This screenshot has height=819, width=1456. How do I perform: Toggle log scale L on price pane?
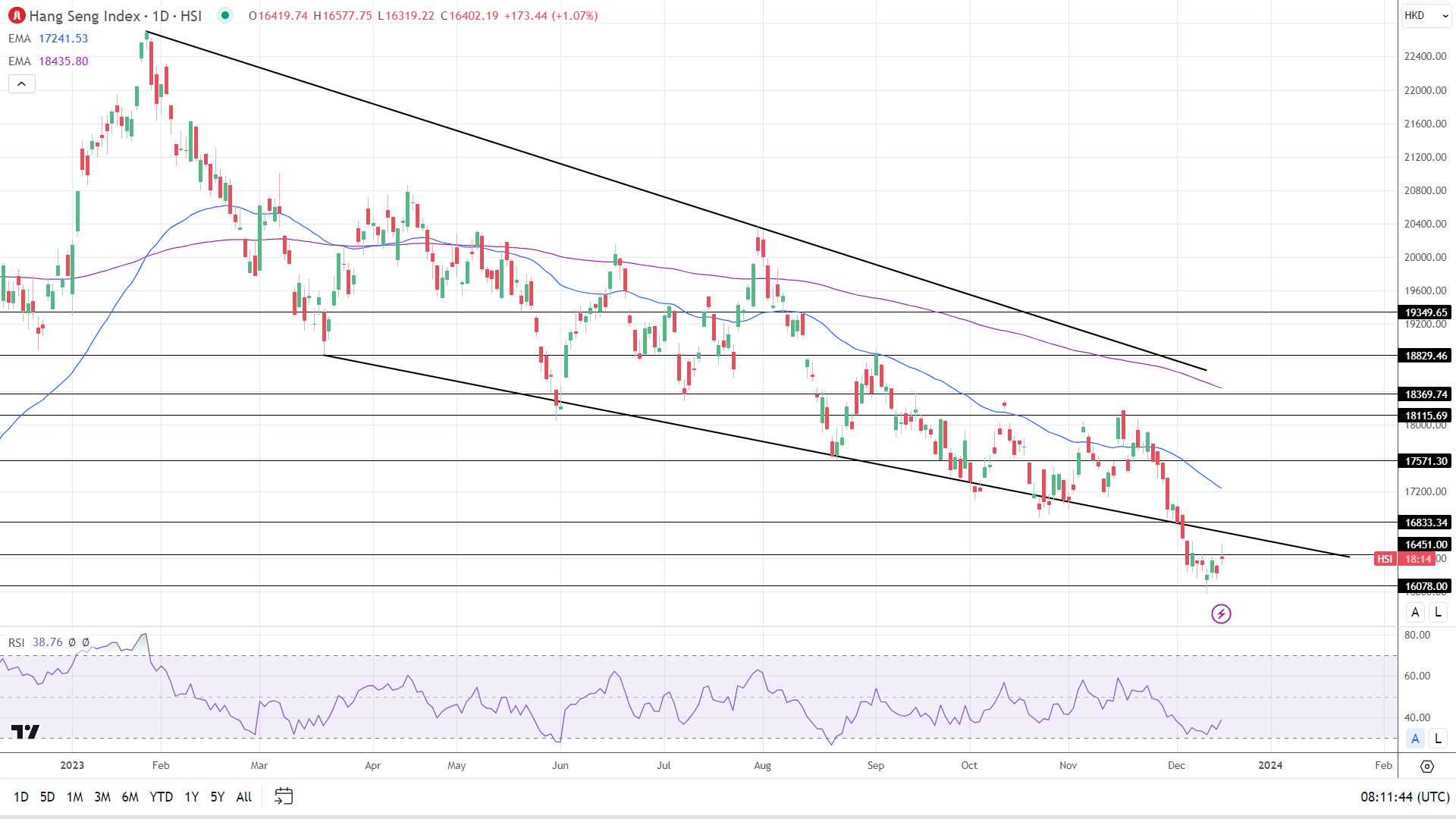coord(1438,612)
